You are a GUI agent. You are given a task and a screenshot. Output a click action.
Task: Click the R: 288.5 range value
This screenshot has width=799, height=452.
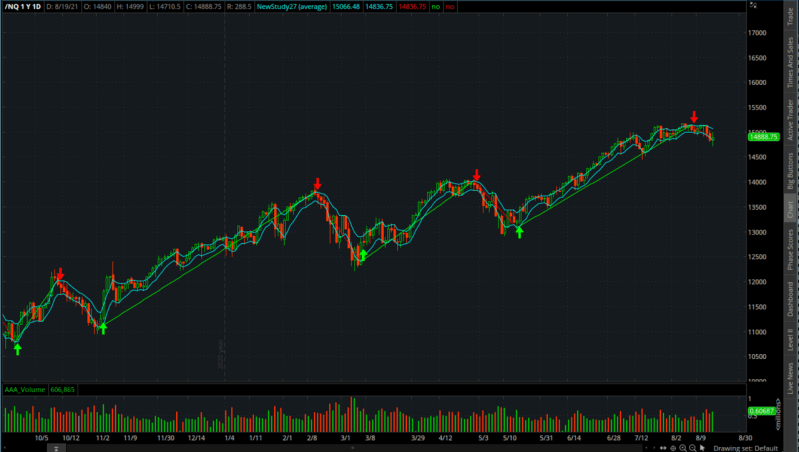[x=238, y=7]
